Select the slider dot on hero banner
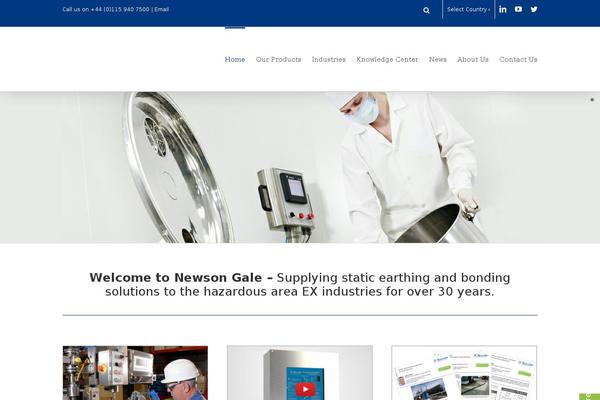Screen dimensions: 600x400 pos(592,100)
